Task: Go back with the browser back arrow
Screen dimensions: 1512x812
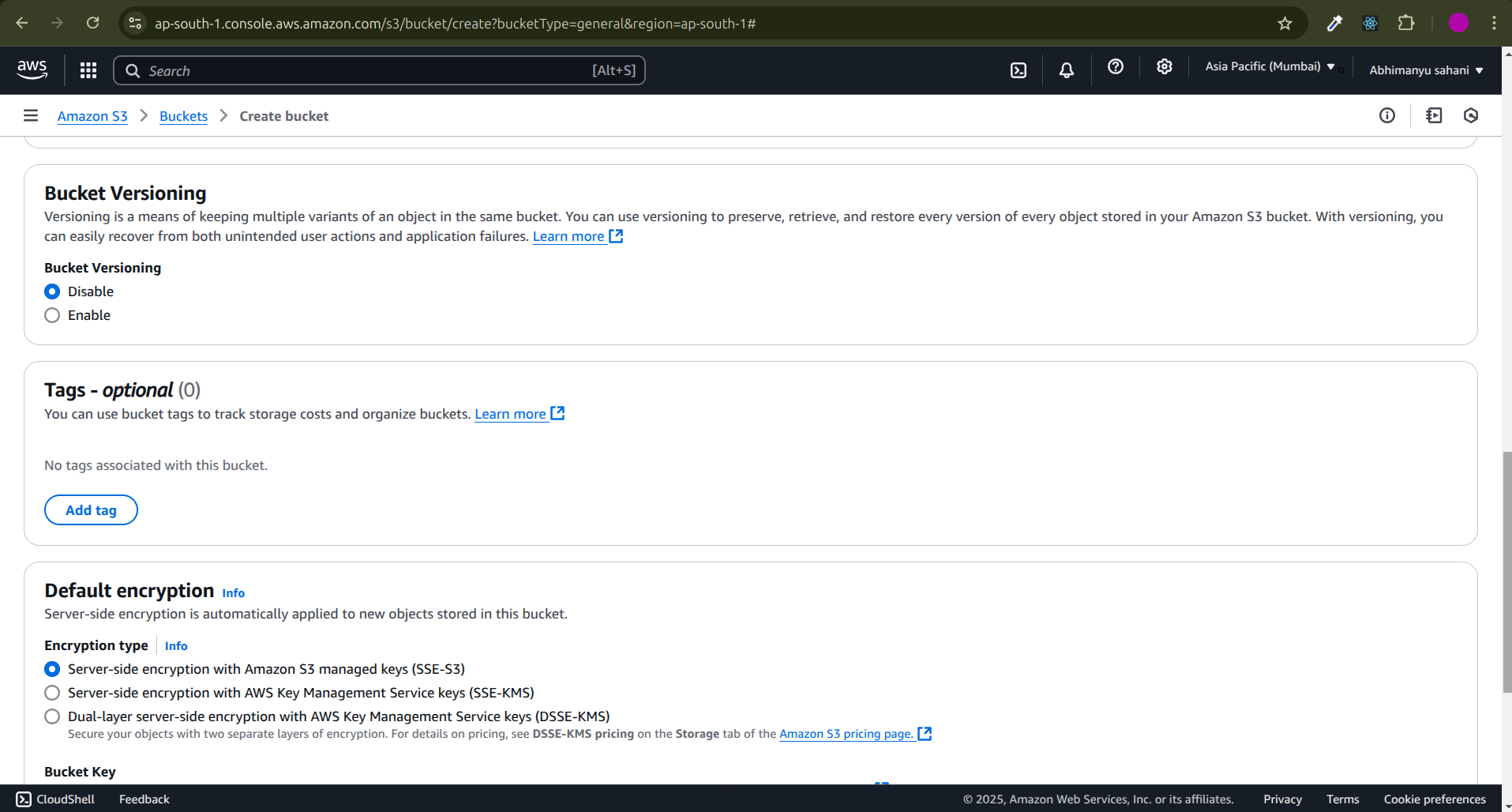Action: (x=22, y=23)
